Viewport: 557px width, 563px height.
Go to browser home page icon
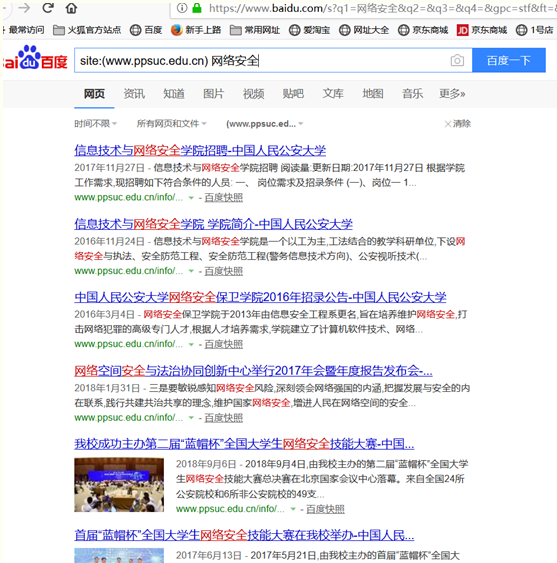[71, 8]
